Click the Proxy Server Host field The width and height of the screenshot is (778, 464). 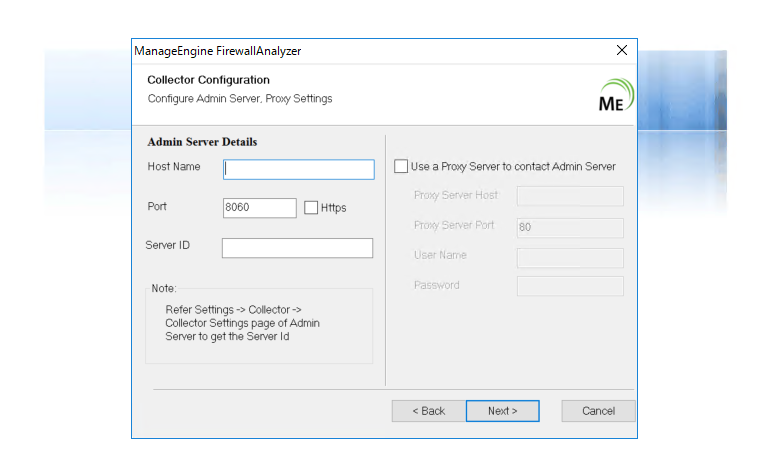pyautogui.click(x=570, y=196)
